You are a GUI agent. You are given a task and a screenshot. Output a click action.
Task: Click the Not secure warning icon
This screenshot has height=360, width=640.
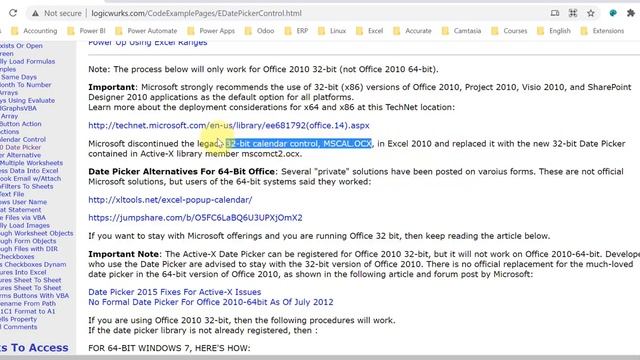36,13
